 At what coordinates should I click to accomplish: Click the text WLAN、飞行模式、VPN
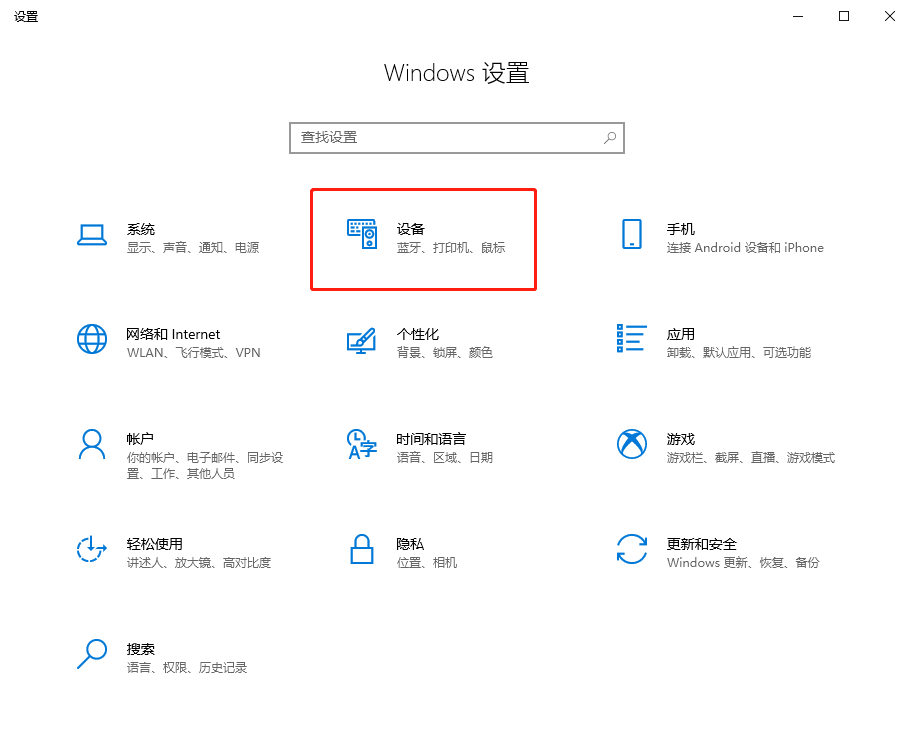point(193,352)
